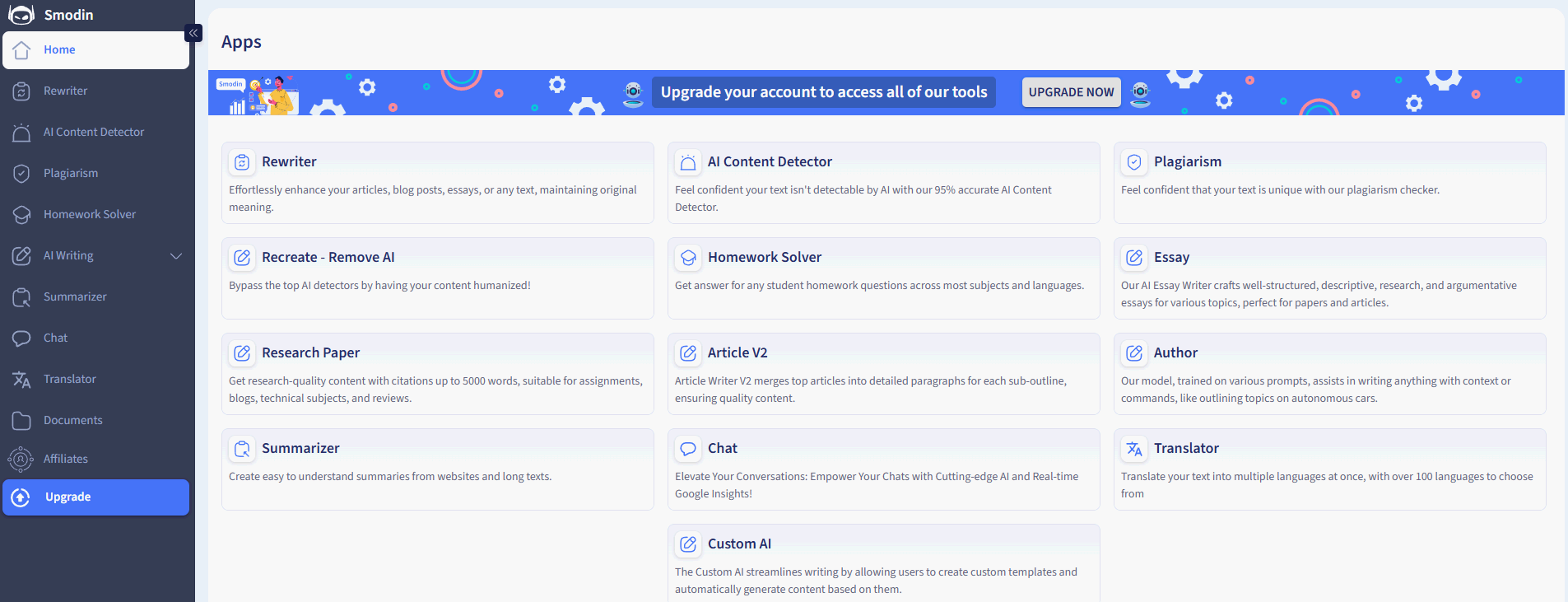Click the Plagiarism card shield icon

coord(1134,162)
